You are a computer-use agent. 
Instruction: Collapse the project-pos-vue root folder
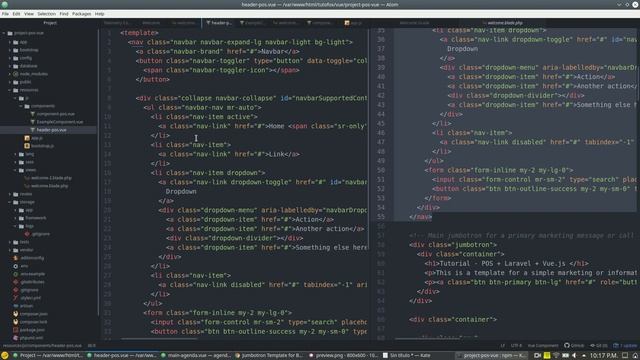(x=4, y=33)
